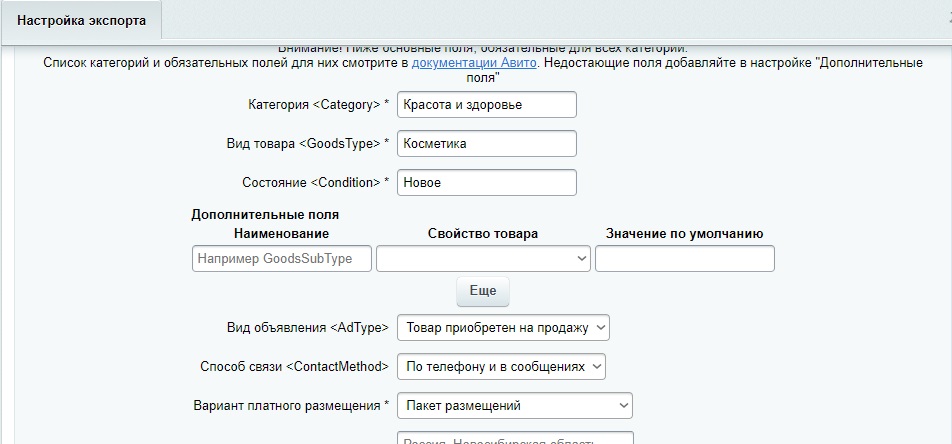The width and height of the screenshot is (952, 444).
Task: Click the Категория field with Красота и здоровье
Action: click(x=486, y=105)
